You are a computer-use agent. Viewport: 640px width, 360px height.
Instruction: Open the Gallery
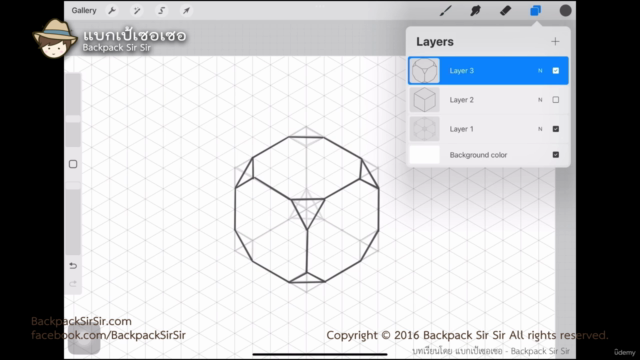84,11
